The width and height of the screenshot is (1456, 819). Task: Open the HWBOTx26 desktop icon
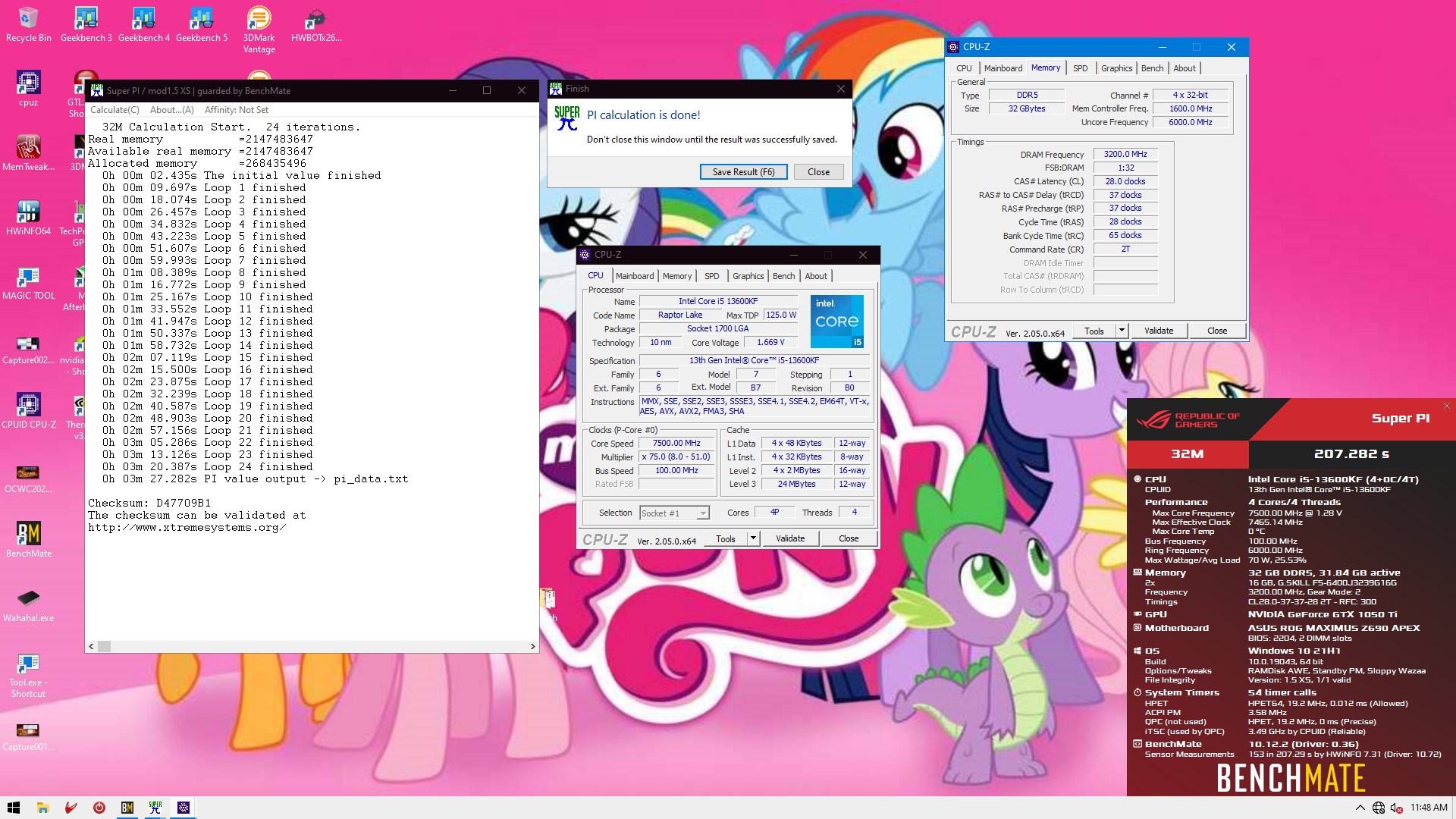point(316,24)
